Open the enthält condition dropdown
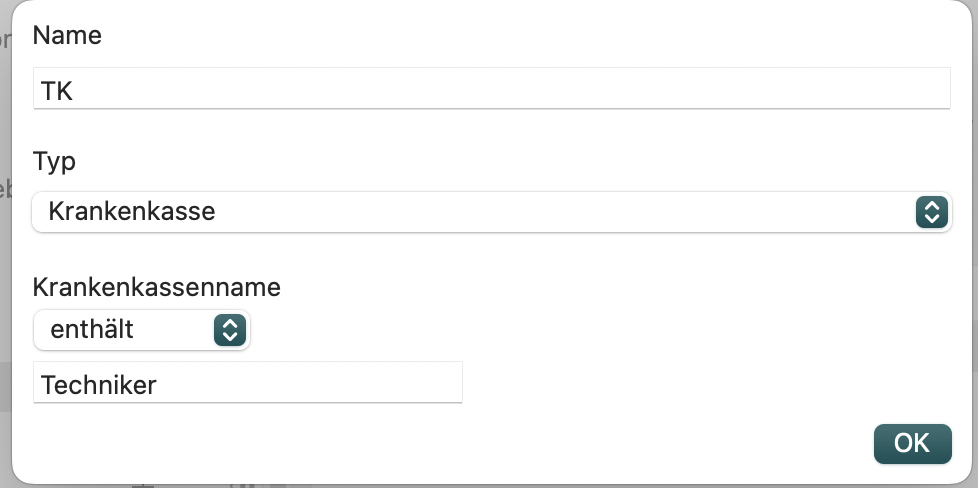The height and width of the screenshot is (488, 978). (142, 329)
